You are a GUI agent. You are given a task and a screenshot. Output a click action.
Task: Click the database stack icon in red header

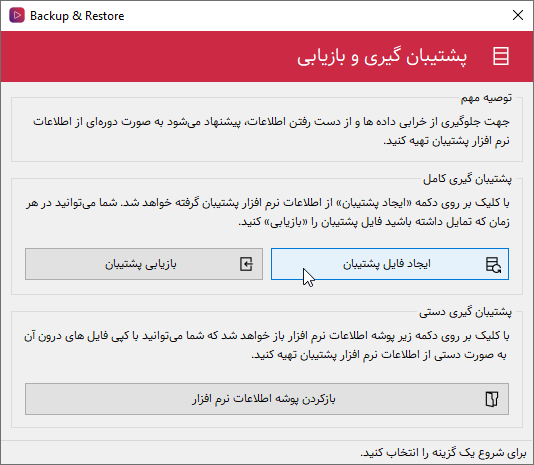(501, 56)
